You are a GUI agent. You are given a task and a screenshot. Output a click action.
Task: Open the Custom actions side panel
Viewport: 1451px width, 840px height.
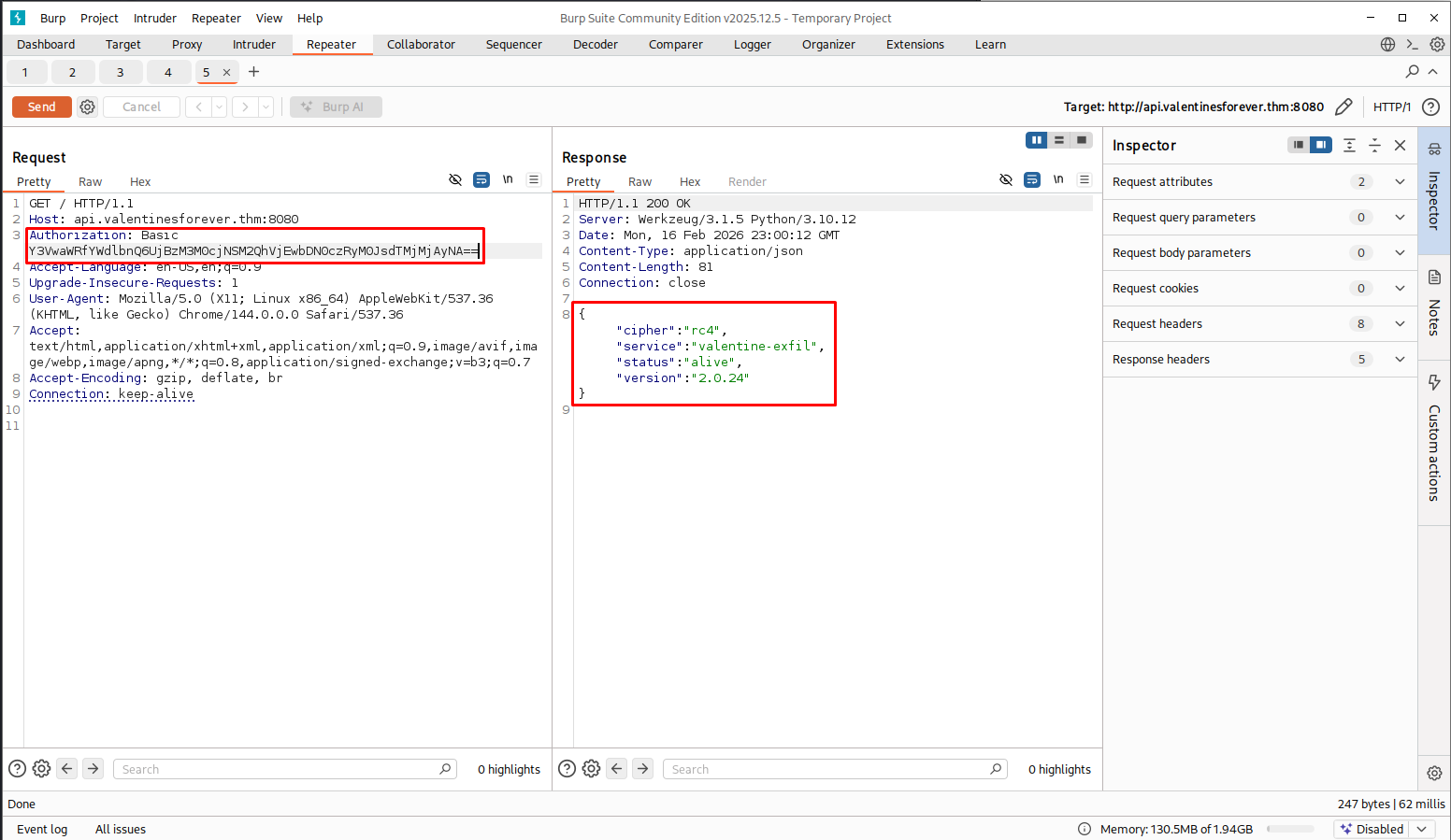pyautogui.click(x=1434, y=439)
